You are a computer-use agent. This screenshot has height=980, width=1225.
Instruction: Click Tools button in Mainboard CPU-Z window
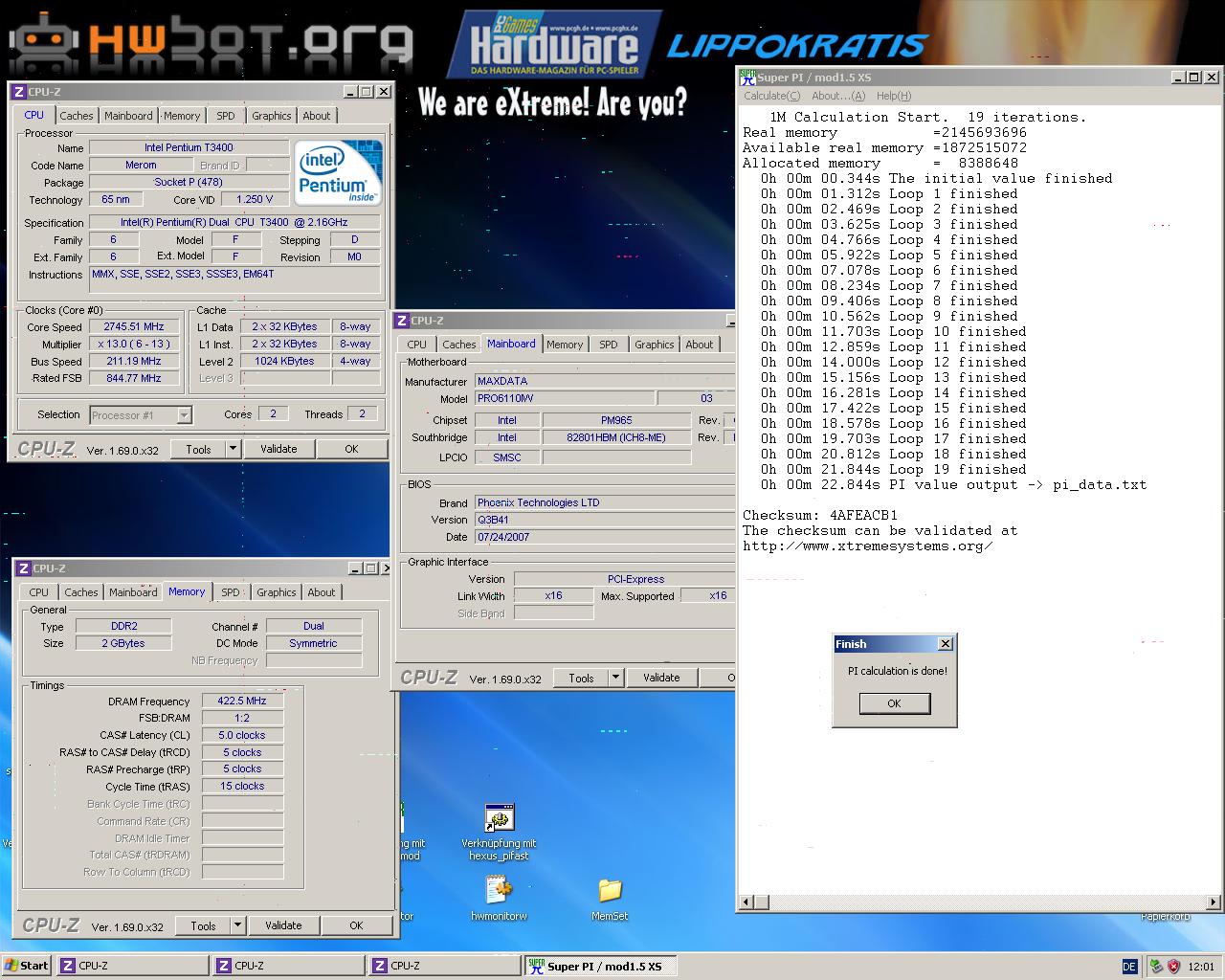pyautogui.click(x=581, y=678)
